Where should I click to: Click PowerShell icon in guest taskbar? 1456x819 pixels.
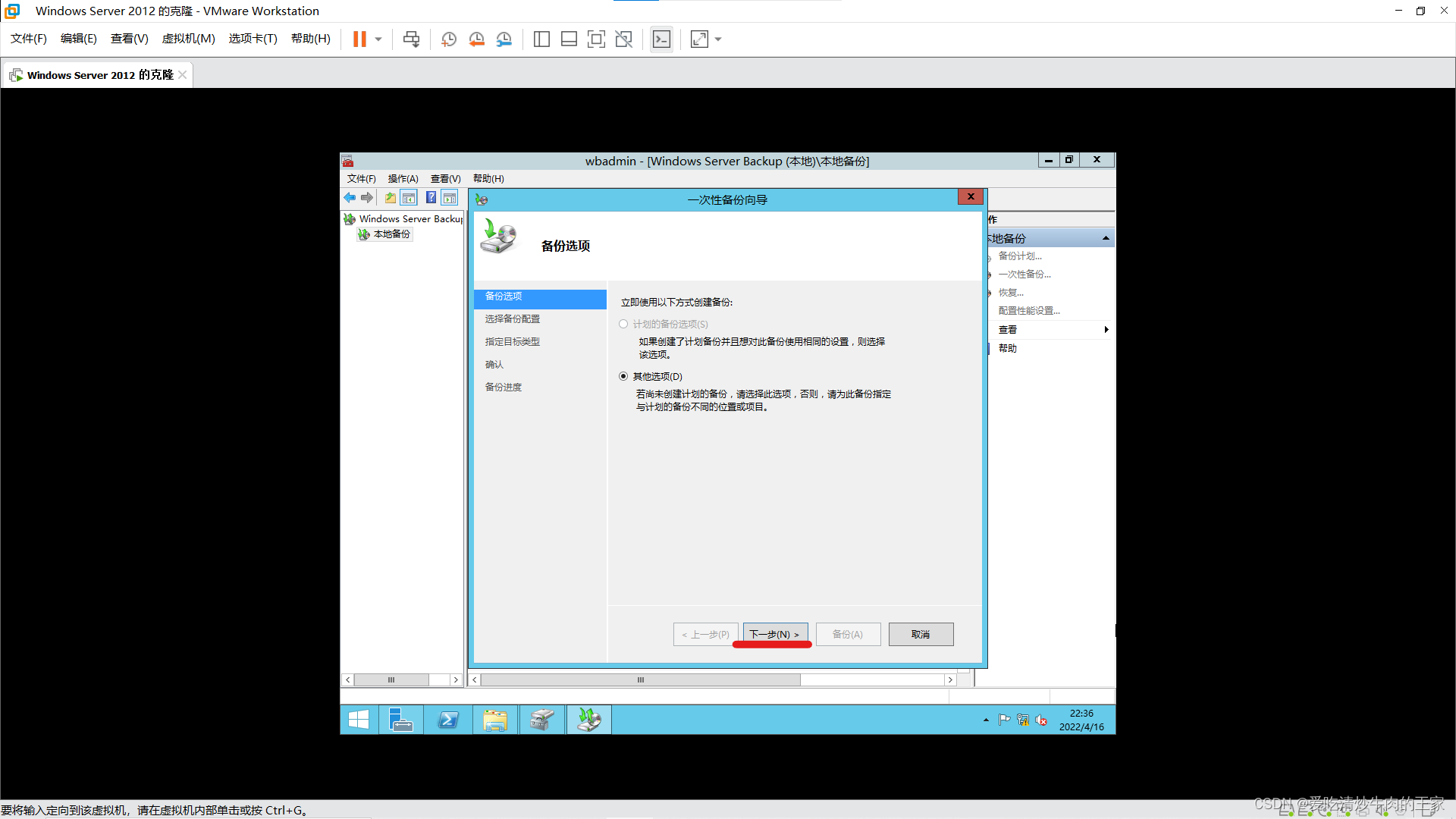448,720
